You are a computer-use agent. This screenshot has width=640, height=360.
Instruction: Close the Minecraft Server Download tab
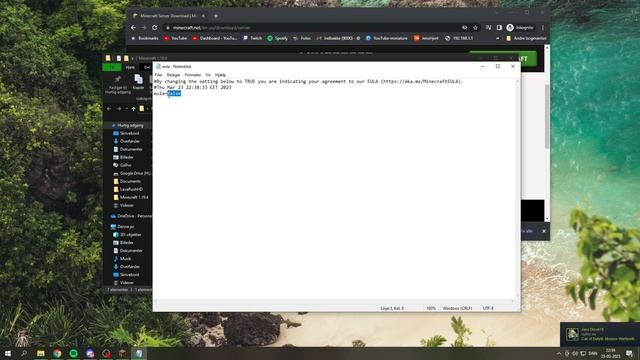(203, 16)
